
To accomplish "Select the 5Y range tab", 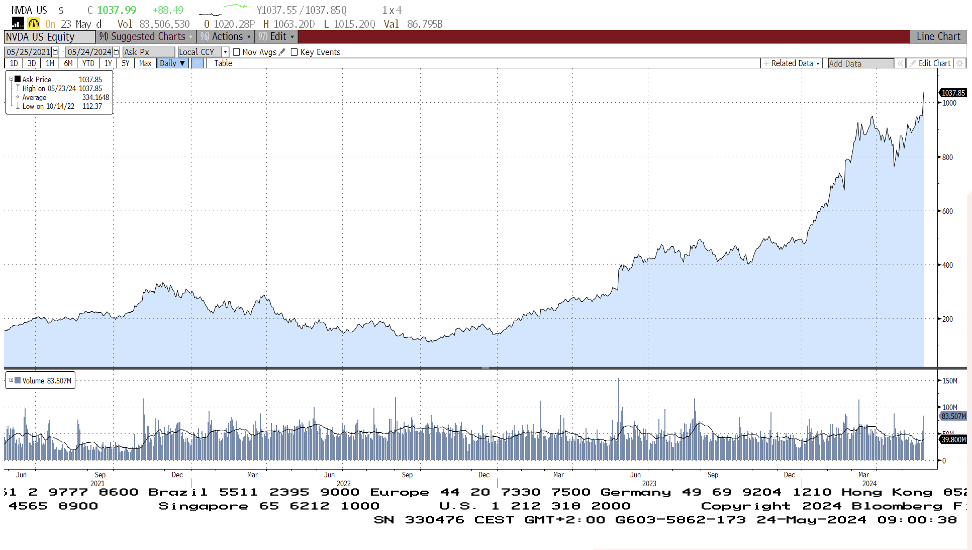I will coord(126,63).
